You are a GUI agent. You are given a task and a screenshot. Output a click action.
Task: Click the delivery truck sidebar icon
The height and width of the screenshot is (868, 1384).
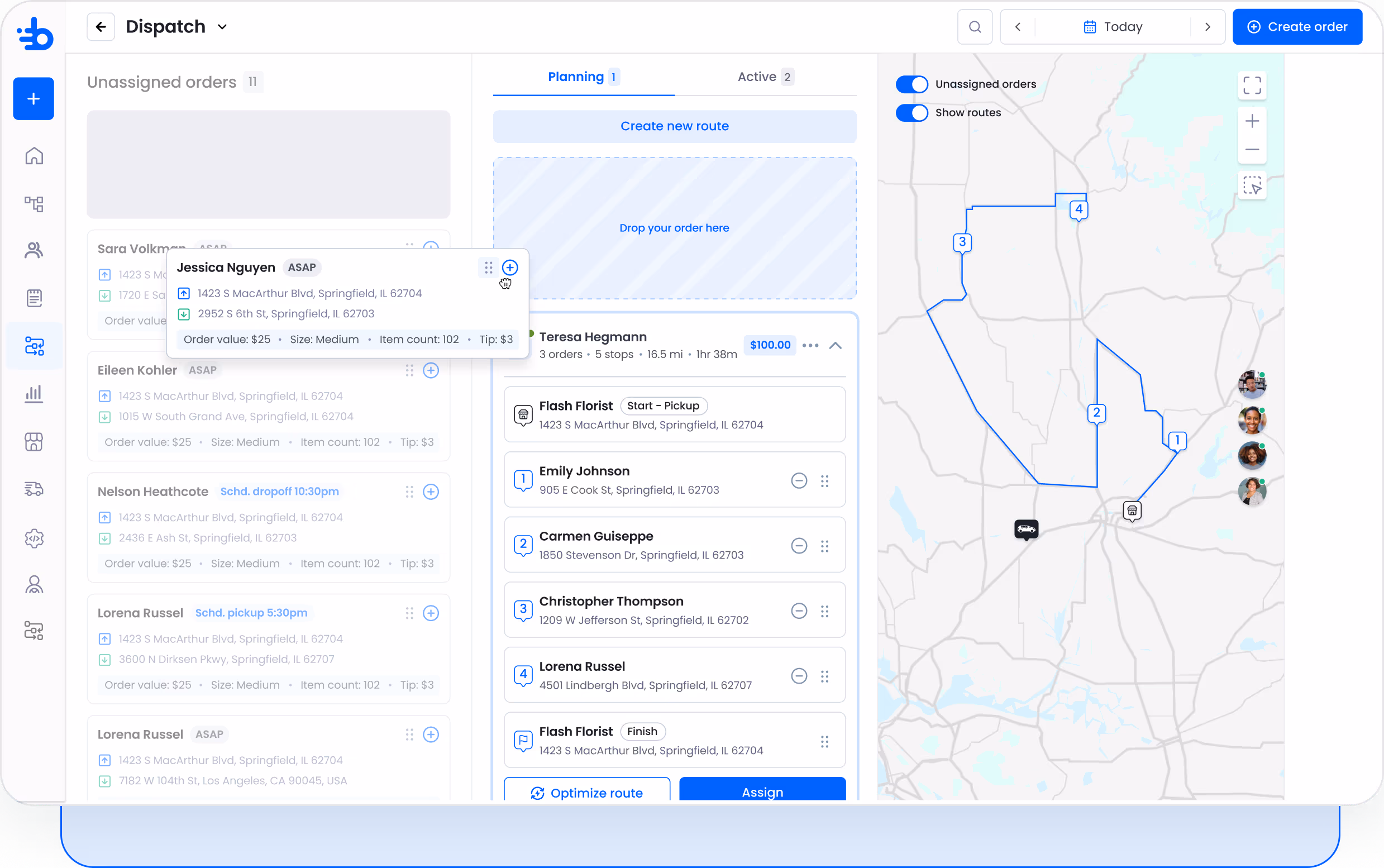[x=34, y=489]
